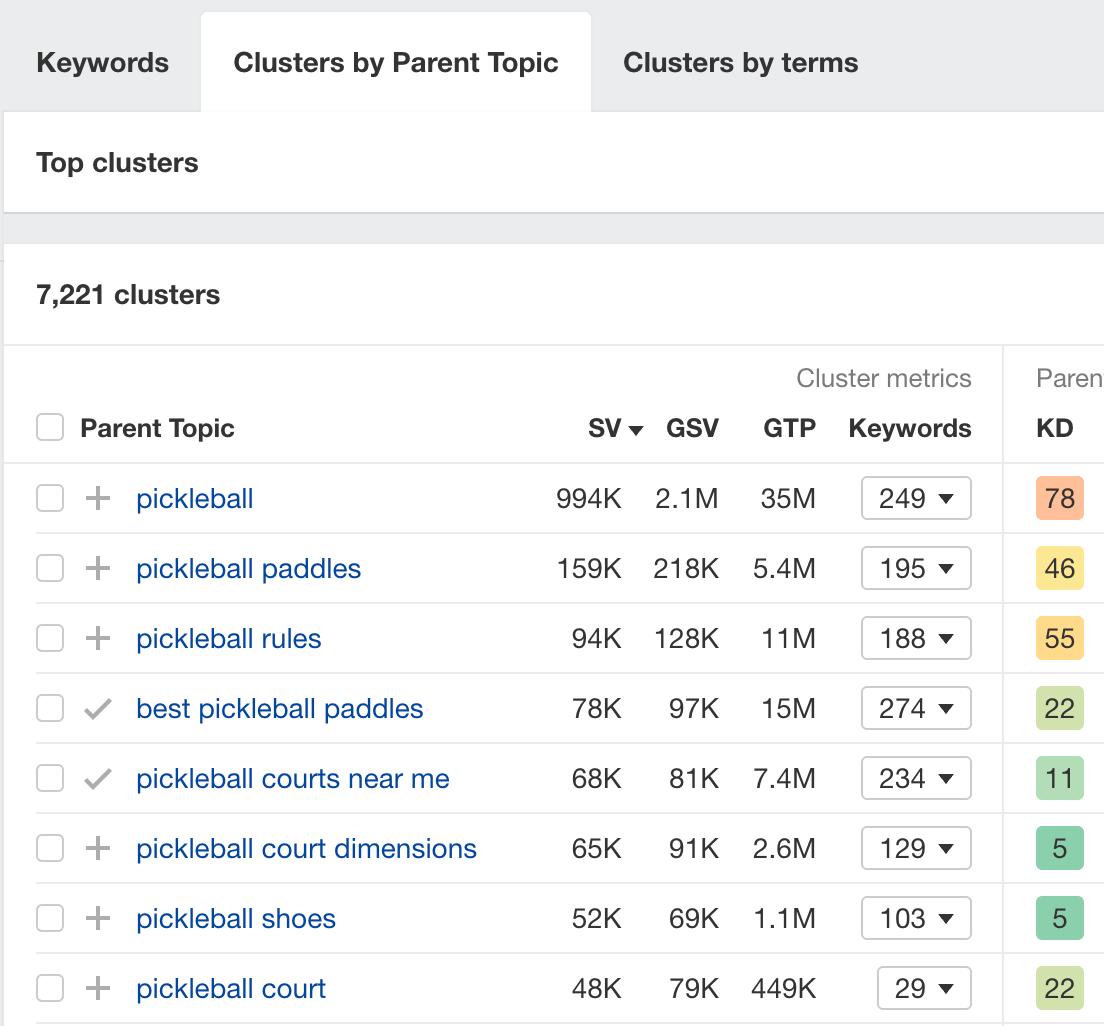This screenshot has width=1104, height=1026.
Task: Expand pickleball rules using its plus icon
Action: (97, 638)
